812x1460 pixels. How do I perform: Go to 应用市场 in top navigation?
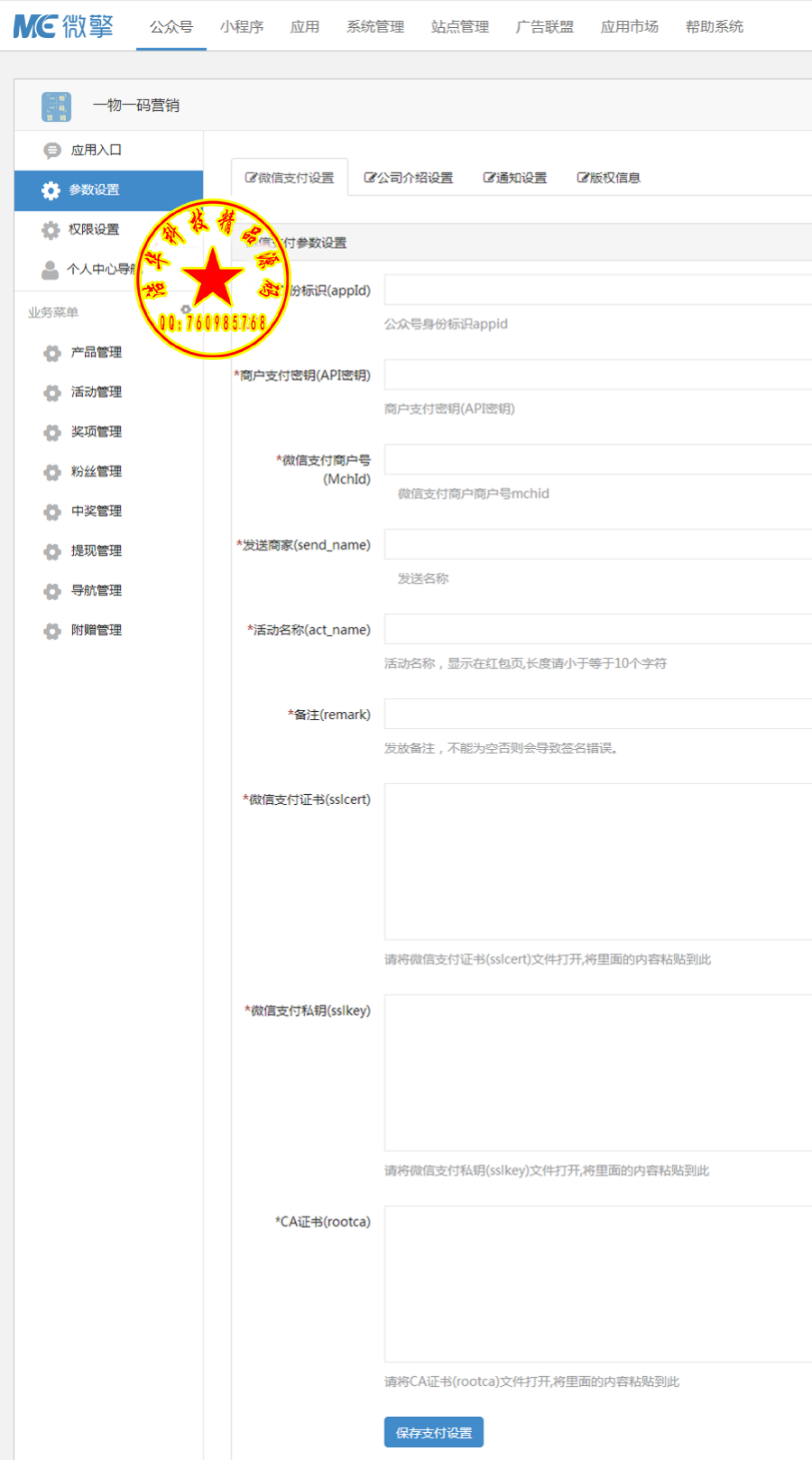tap(630, 27)
